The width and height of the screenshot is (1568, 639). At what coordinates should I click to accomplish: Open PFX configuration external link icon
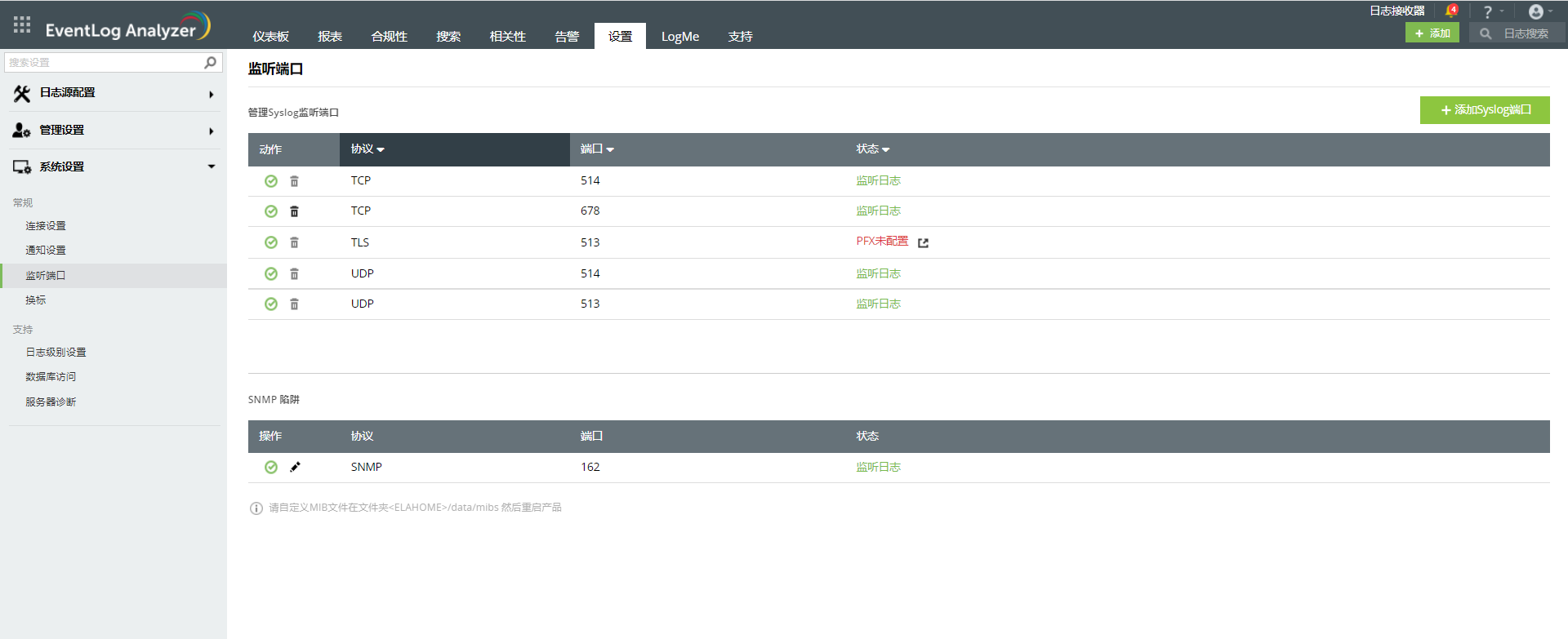pyautogui.click(x=923, y=242)
